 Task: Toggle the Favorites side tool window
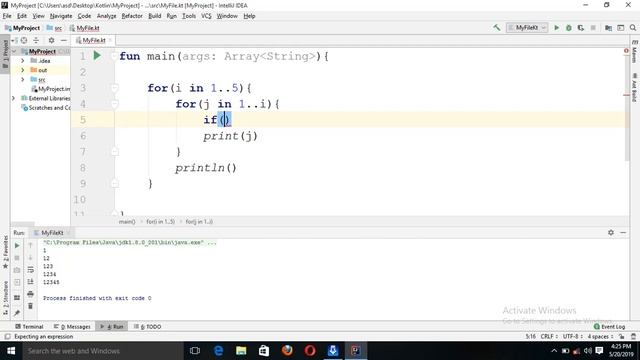(x=5, y=252)
